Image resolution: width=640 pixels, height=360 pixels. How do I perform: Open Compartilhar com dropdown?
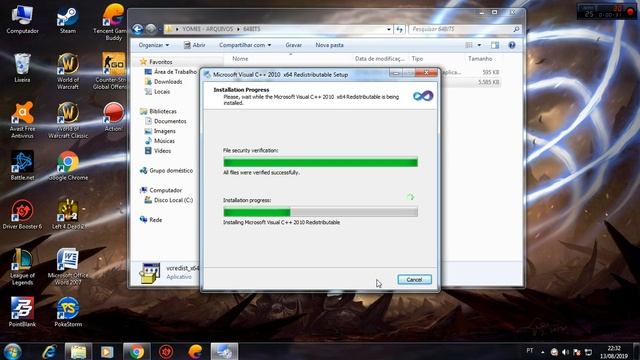(x=245, y=45)
